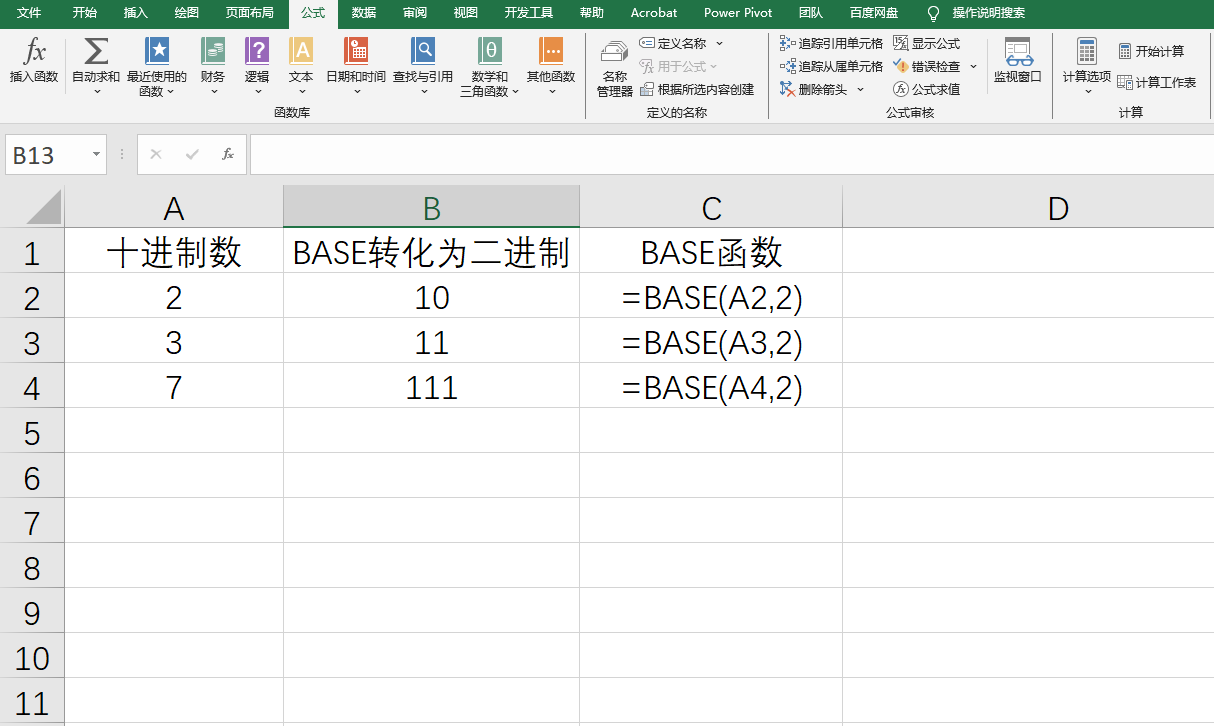The height and width of the screenshot is (726, 1214).
Task: Click the formula bar confirm checkmark icon
Action: [192, 154]
